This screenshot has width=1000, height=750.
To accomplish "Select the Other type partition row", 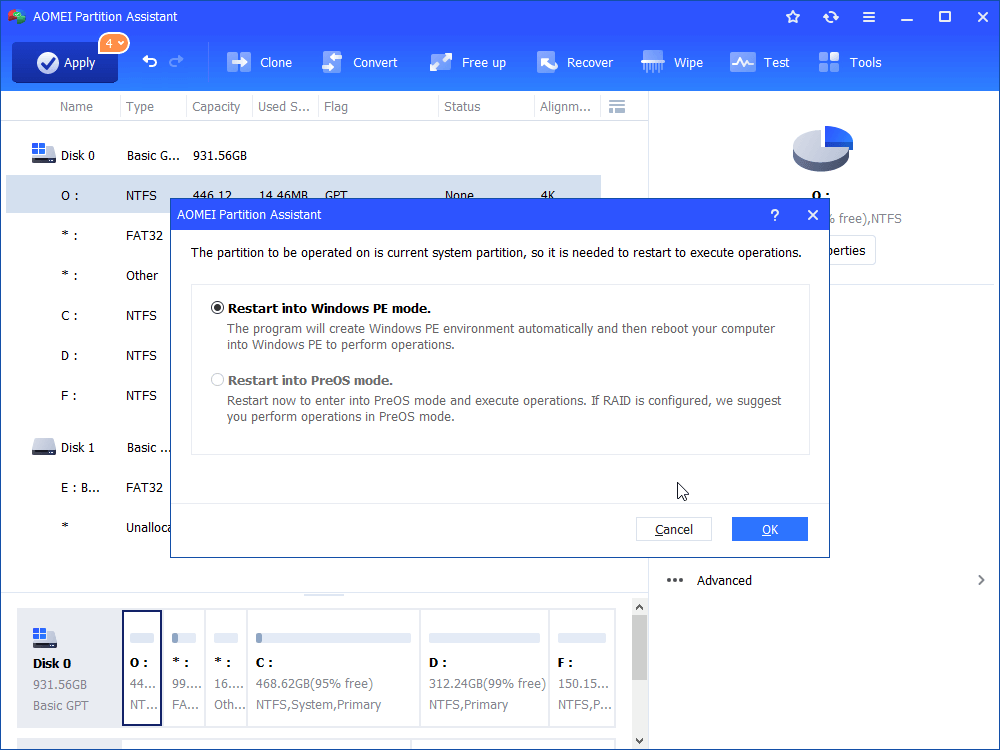I will [x=88, y=276].
